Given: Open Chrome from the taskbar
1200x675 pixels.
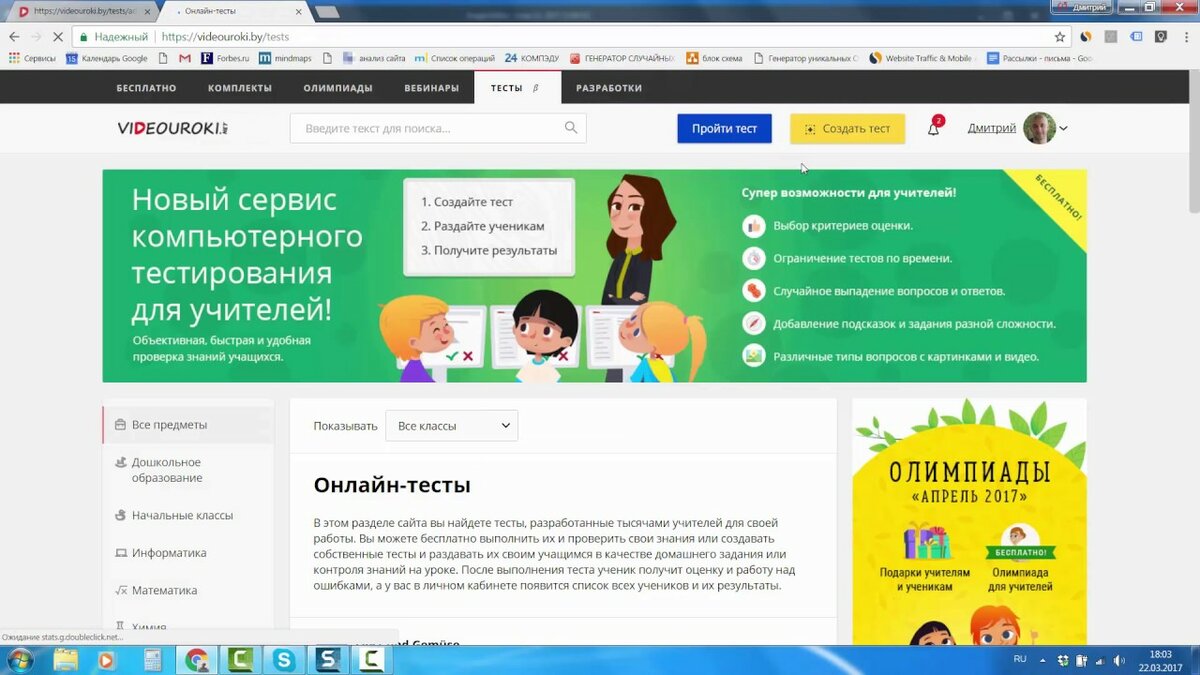Looking at the screenshot, I should pos(197,660).
